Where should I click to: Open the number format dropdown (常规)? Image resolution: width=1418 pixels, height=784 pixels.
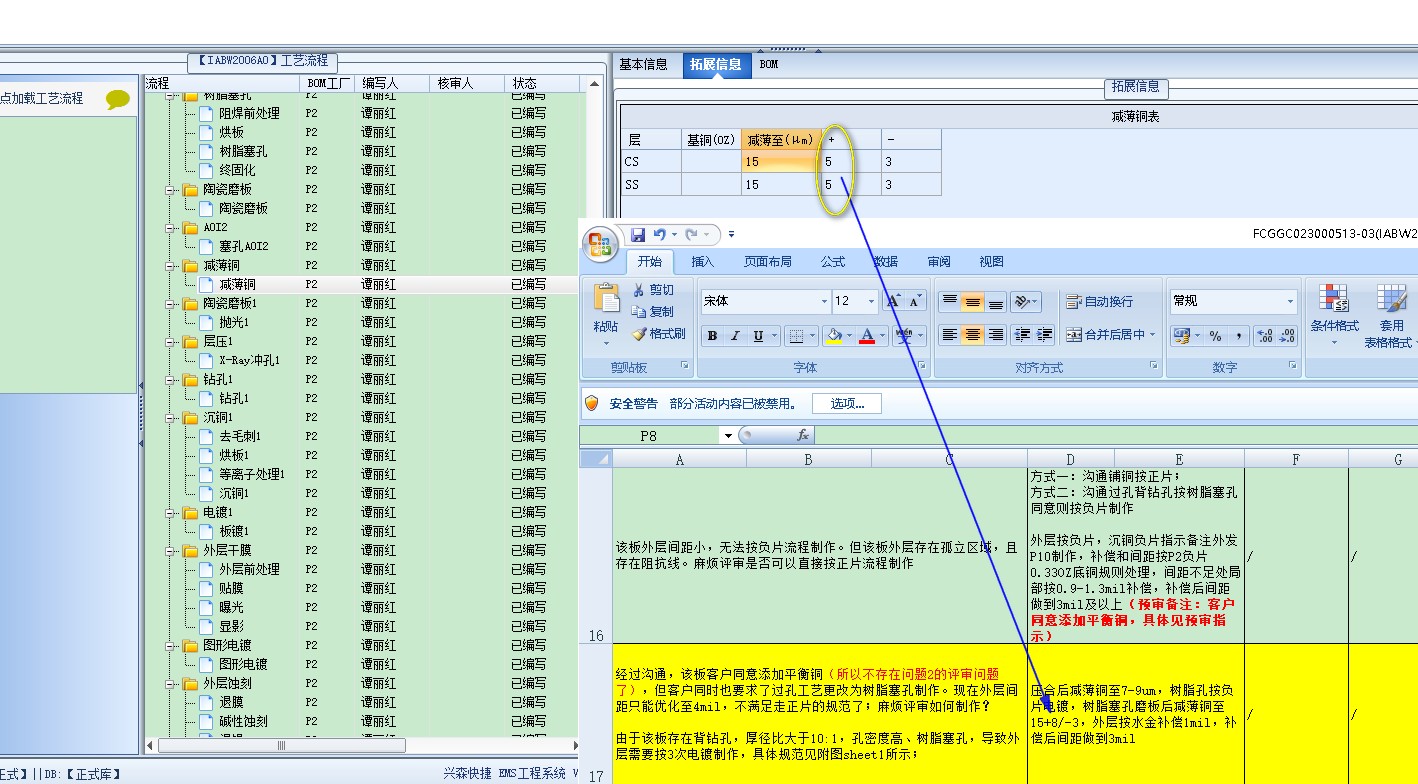1290,301
